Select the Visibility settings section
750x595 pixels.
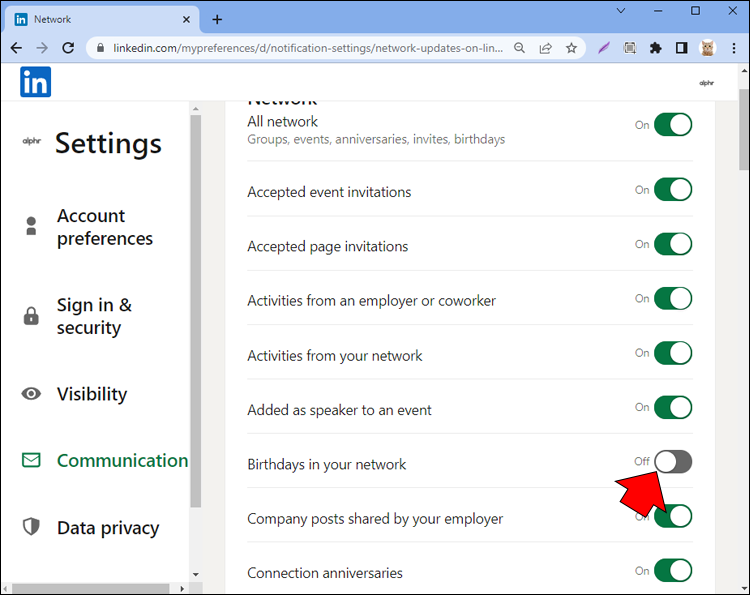pyautogui.click(x=91, y=394)
